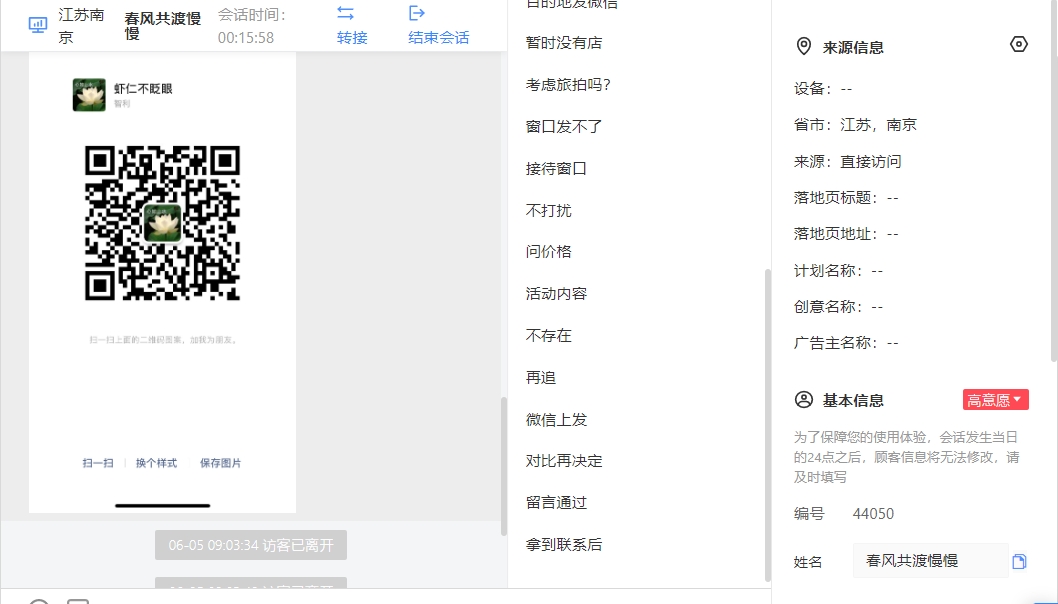Click the session time 00:15:58
This screenshot has width=1058, height=604.
pos(246,38)
